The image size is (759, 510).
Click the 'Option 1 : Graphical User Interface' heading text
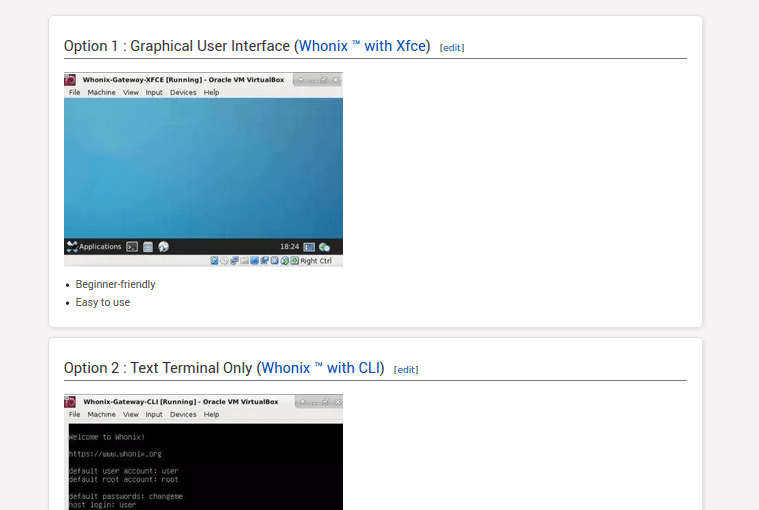[x=177, y=46]
